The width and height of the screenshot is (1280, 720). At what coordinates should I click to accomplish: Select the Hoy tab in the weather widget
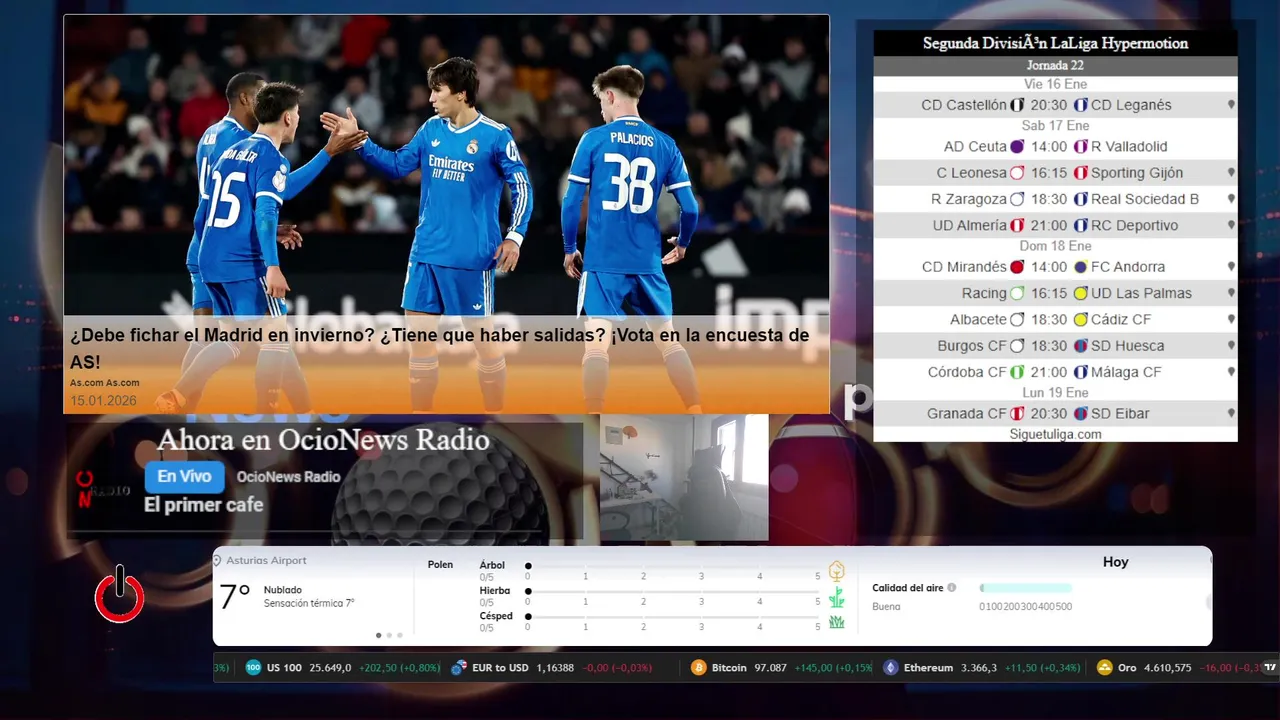[1116, 562]
